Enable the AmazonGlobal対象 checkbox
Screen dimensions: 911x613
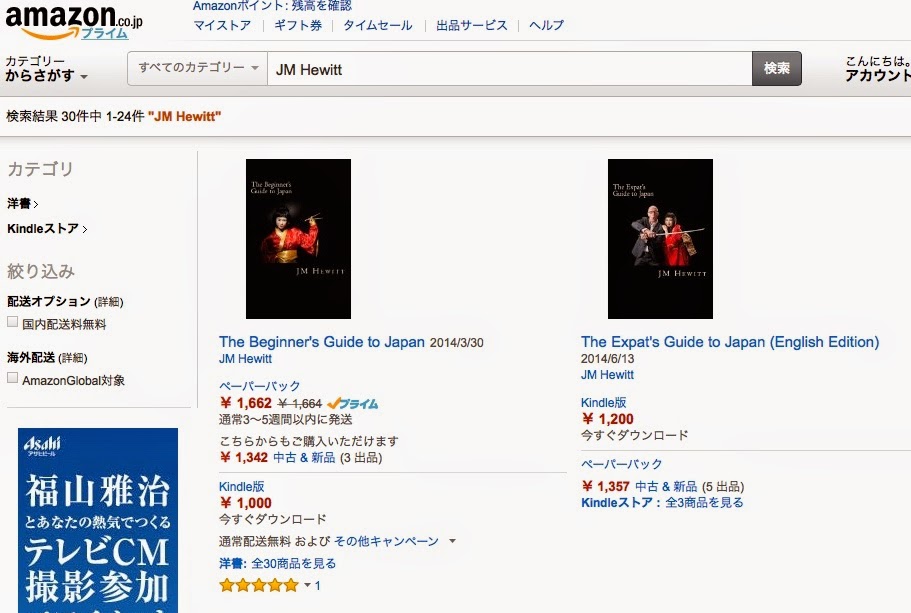click(x=12, y=378)
